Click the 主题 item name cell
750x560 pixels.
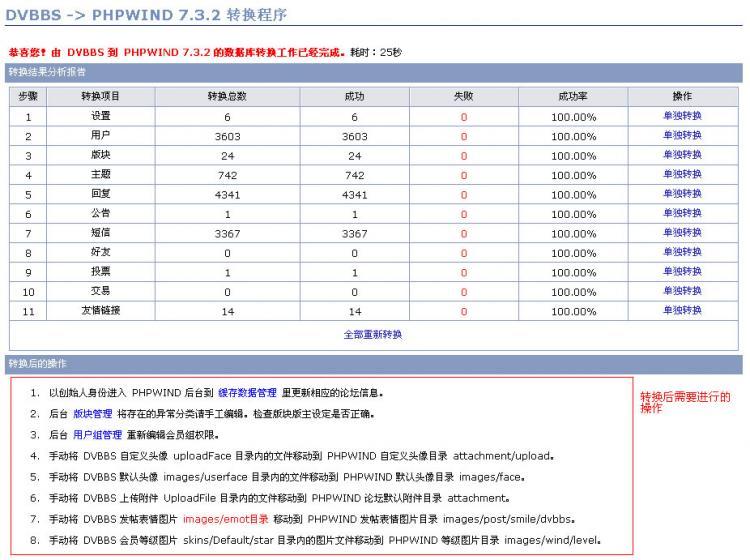click(100, 174)
